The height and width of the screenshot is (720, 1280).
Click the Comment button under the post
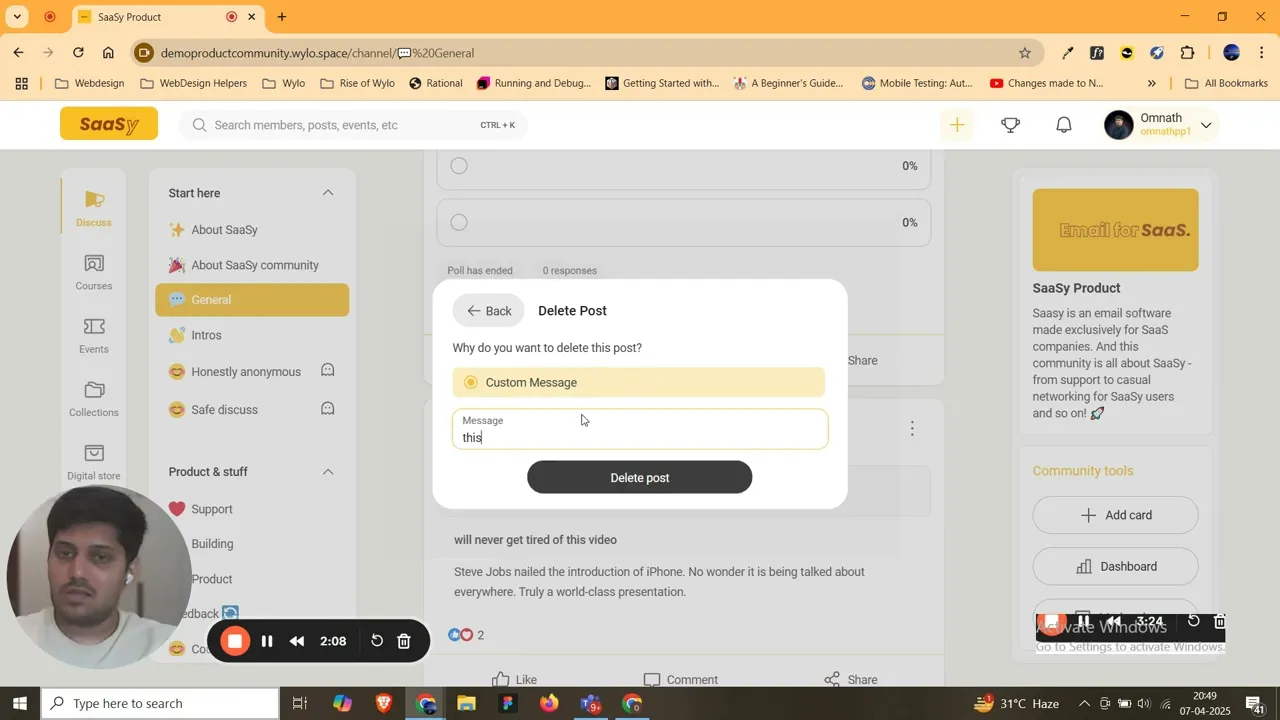681,680
